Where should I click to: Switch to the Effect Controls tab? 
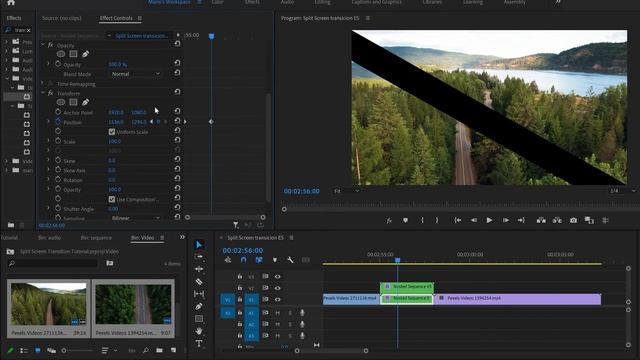click(x=116, y=18)
